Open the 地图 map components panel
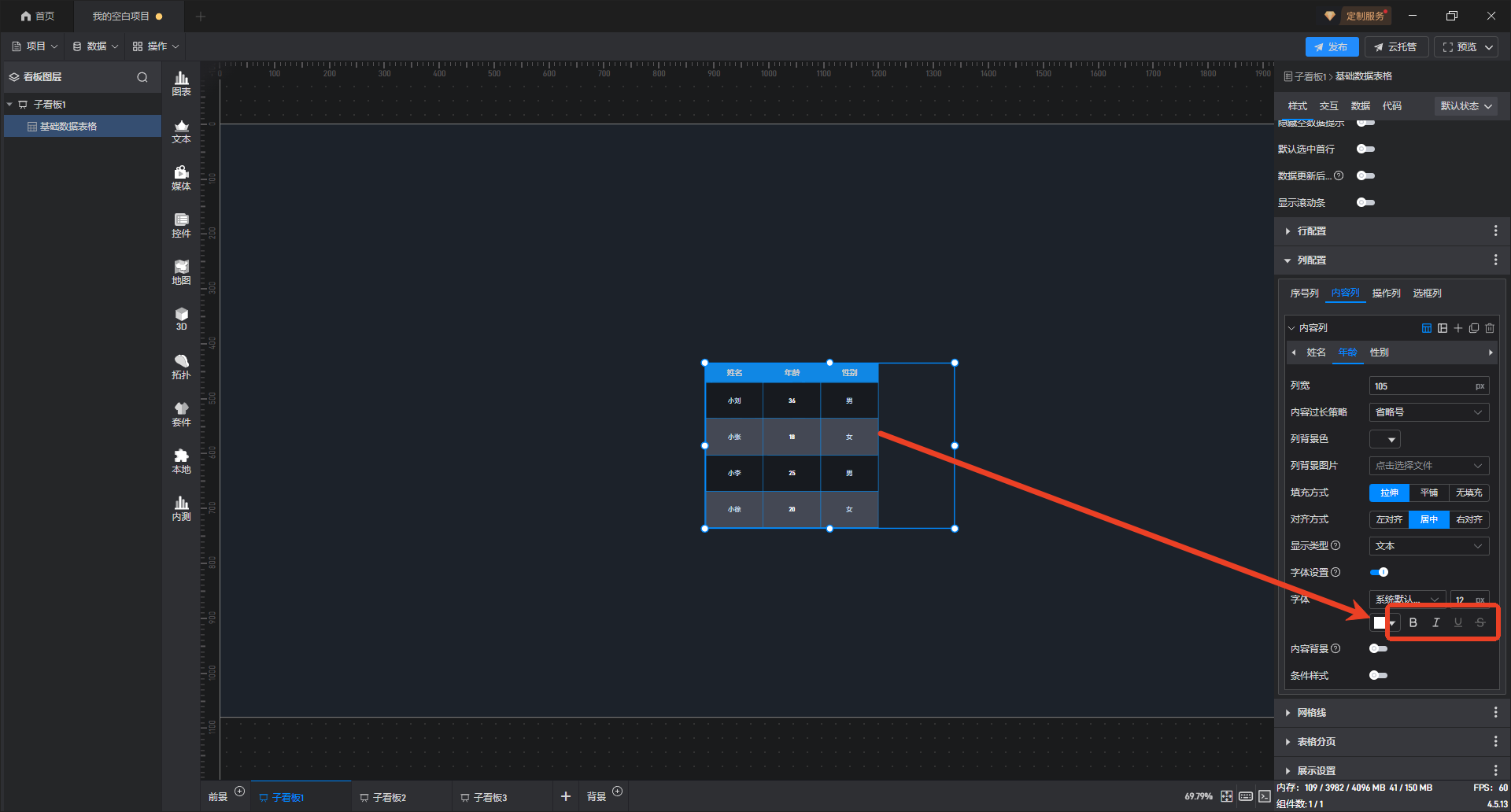Viewport: 1511px width, 812px height. pos(181,271)
